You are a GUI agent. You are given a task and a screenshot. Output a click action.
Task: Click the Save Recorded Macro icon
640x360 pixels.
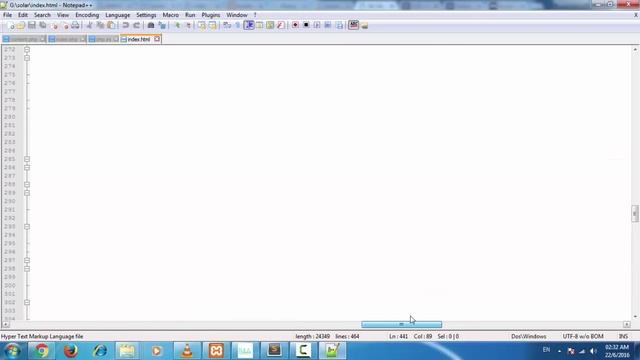pos(339,25)
